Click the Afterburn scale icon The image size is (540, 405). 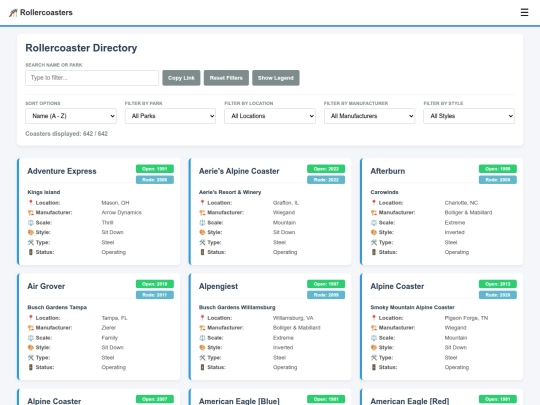pyautogui.click(x=374, y=222)
